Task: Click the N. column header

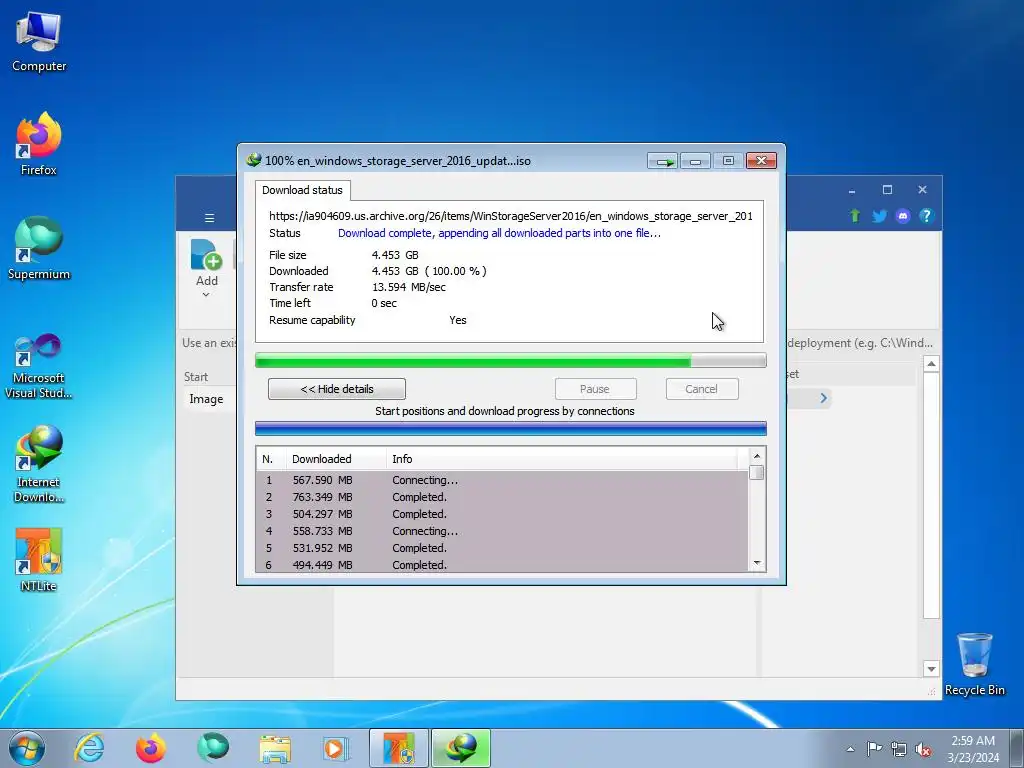Action: (271, 459)
